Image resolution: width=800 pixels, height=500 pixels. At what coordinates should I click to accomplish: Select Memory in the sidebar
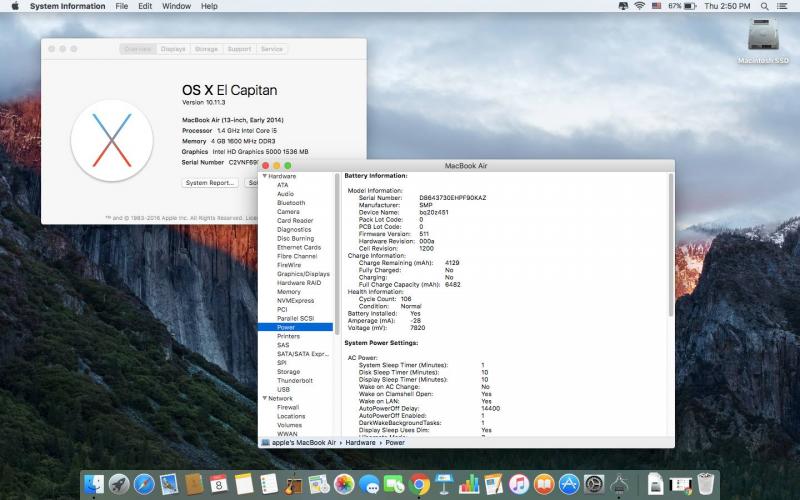click(288, 291)
